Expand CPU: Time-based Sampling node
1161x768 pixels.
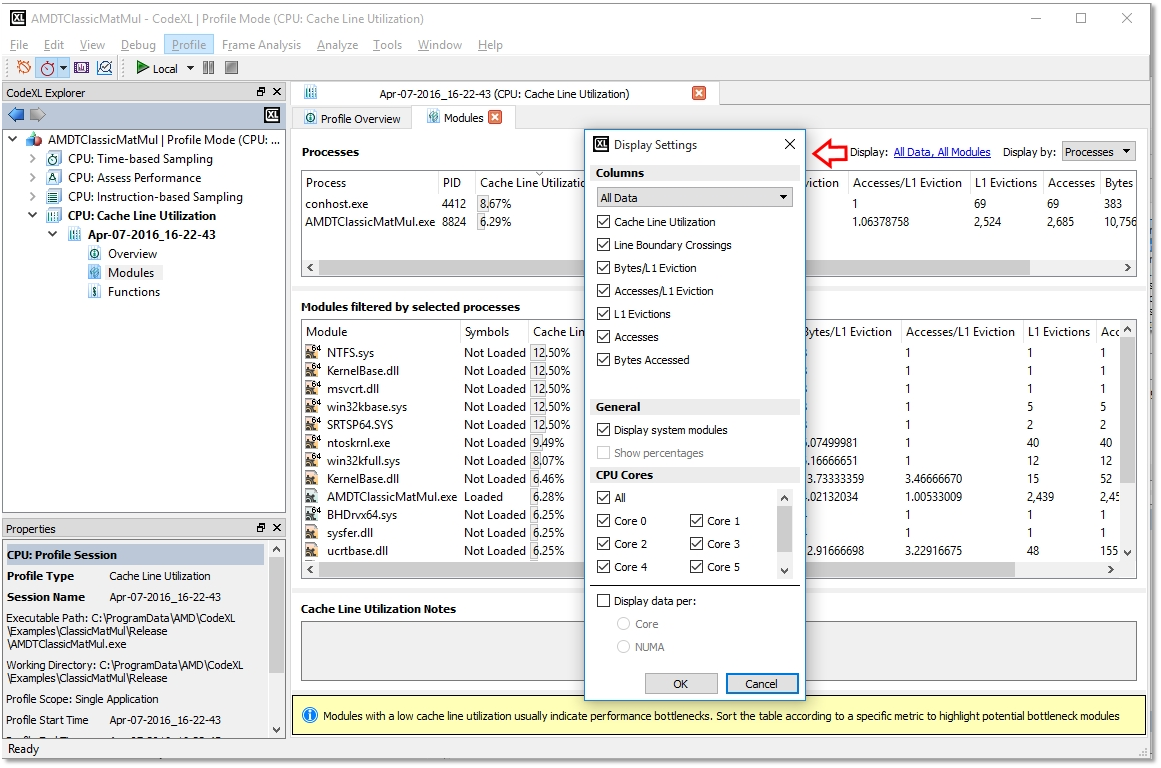[x=33, y=158]
